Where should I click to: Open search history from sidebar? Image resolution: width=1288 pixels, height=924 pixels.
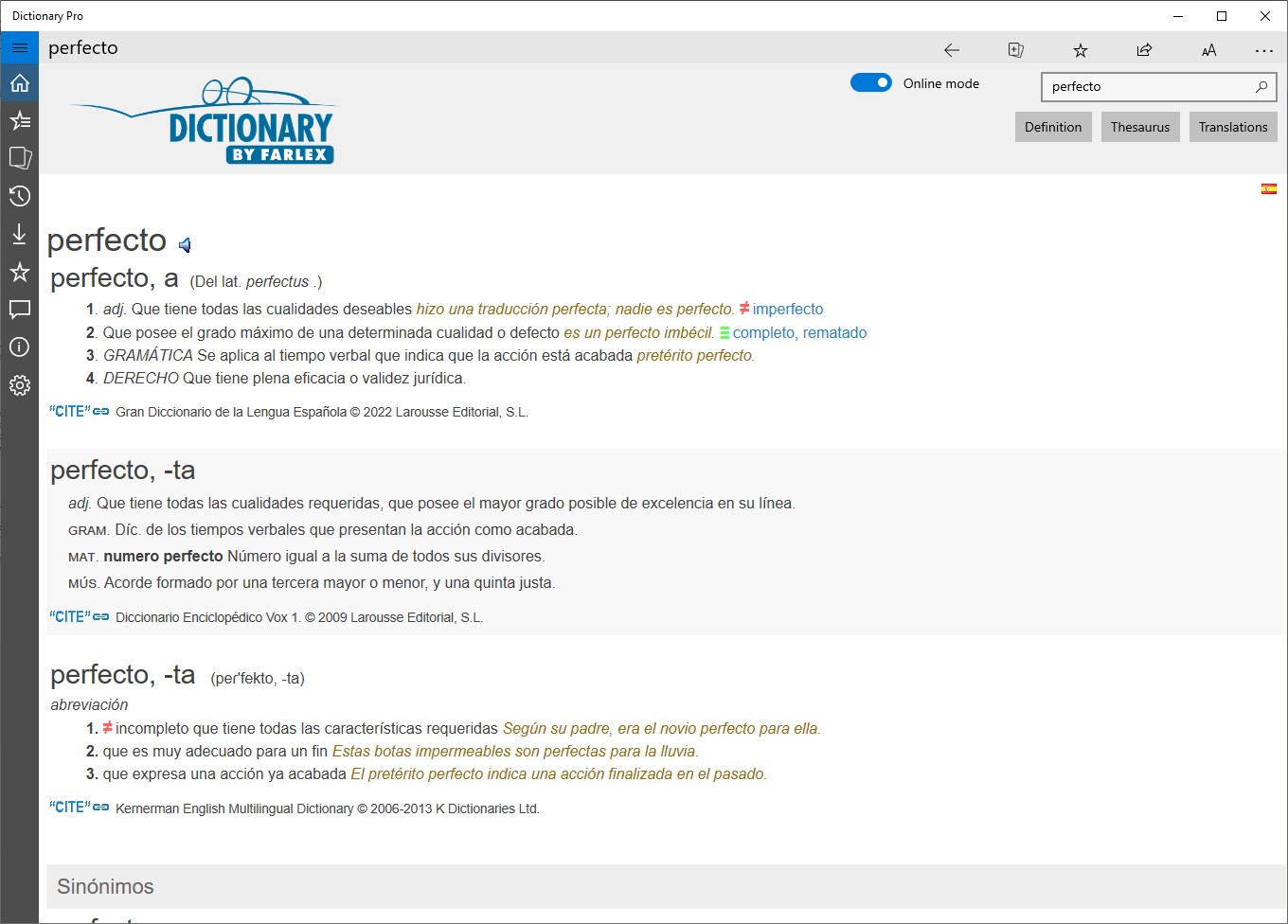click(x=20, y=196)
